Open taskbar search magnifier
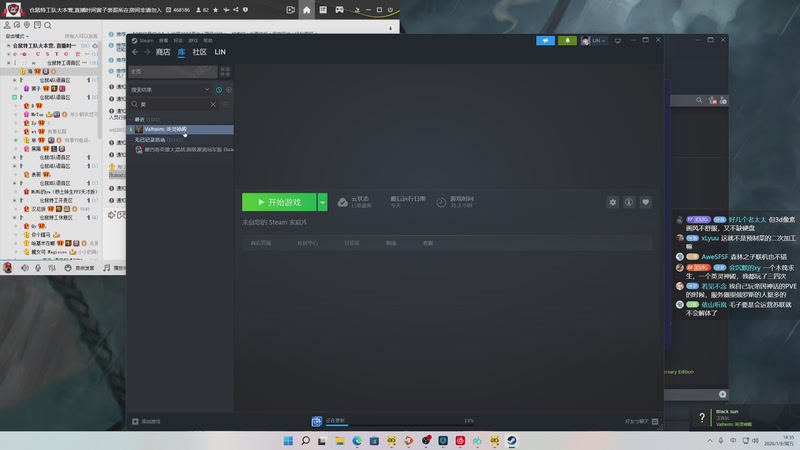 tap(305, 441)
